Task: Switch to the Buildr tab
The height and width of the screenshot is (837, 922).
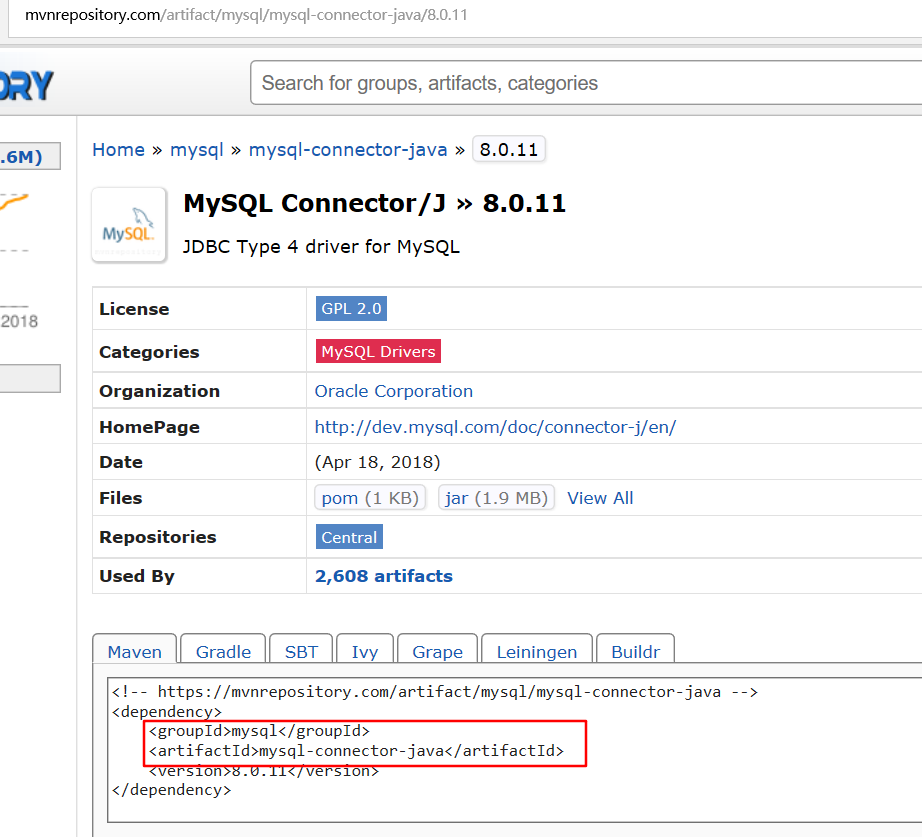Action: coord(636,649)
